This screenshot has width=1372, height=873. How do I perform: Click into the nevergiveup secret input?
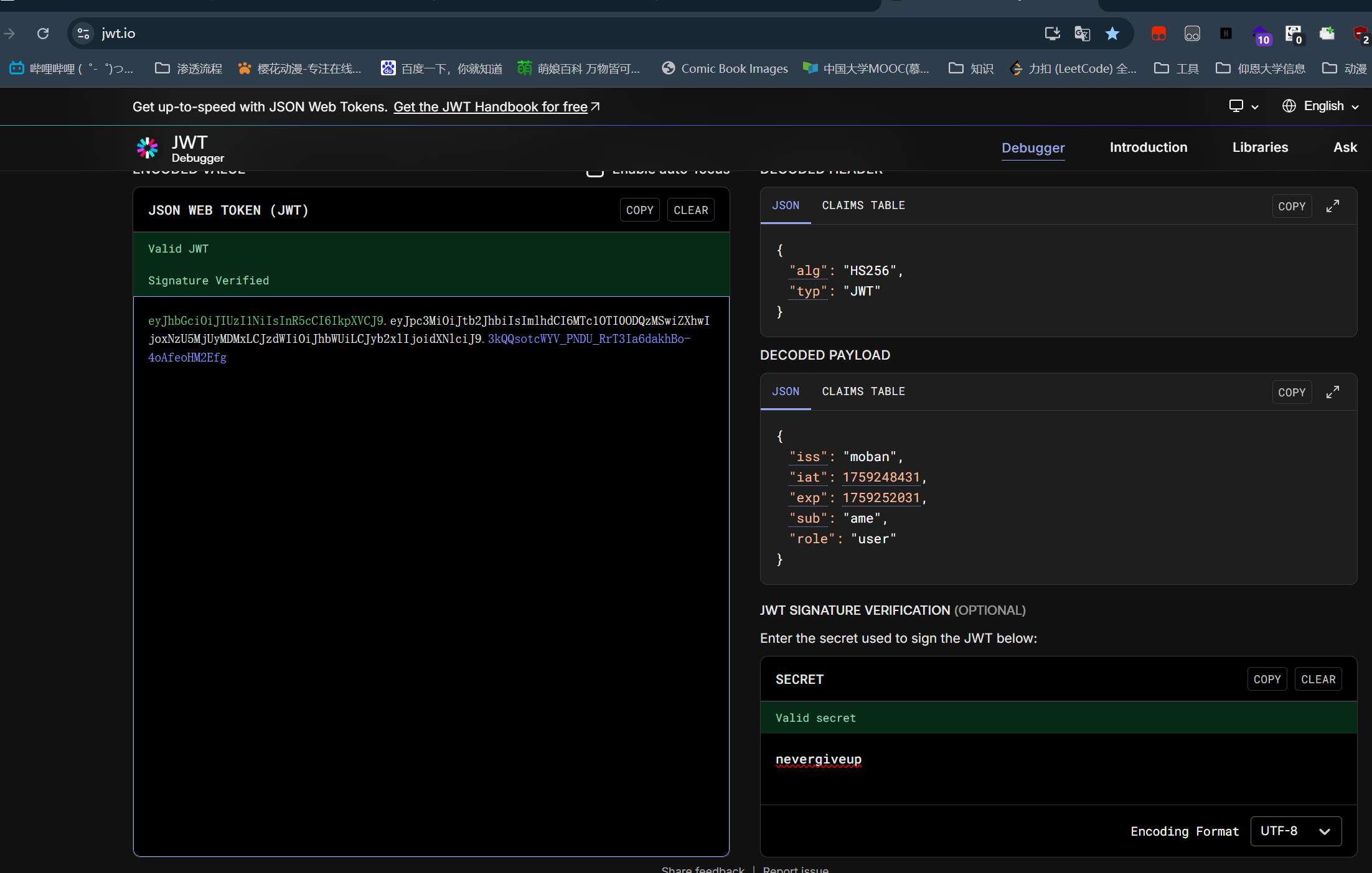click(x=1058, y=769)
